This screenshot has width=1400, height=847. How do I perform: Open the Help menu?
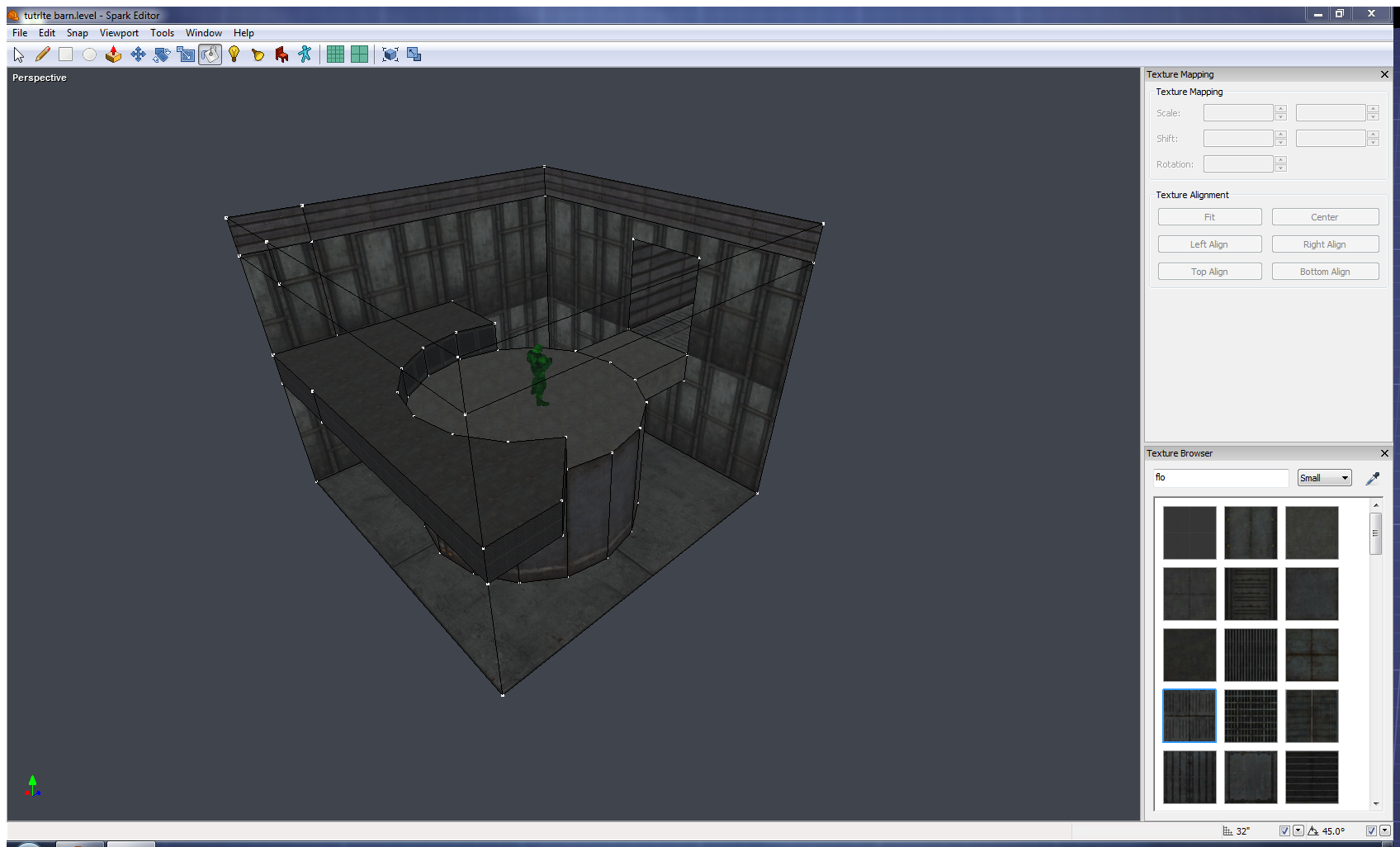click(x=244, y=33)
